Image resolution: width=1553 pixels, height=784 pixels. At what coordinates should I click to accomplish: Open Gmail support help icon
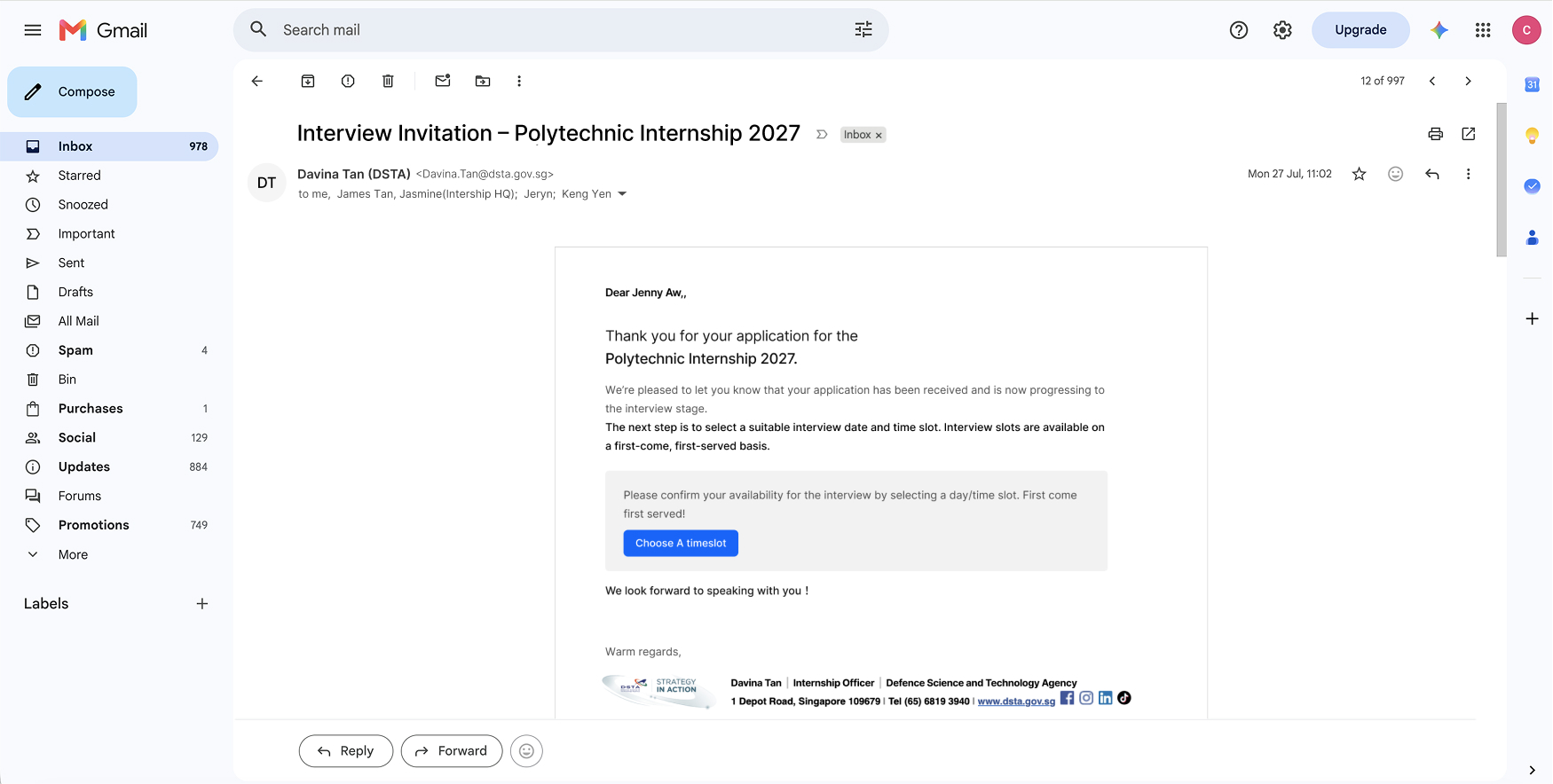[1239, 30]
